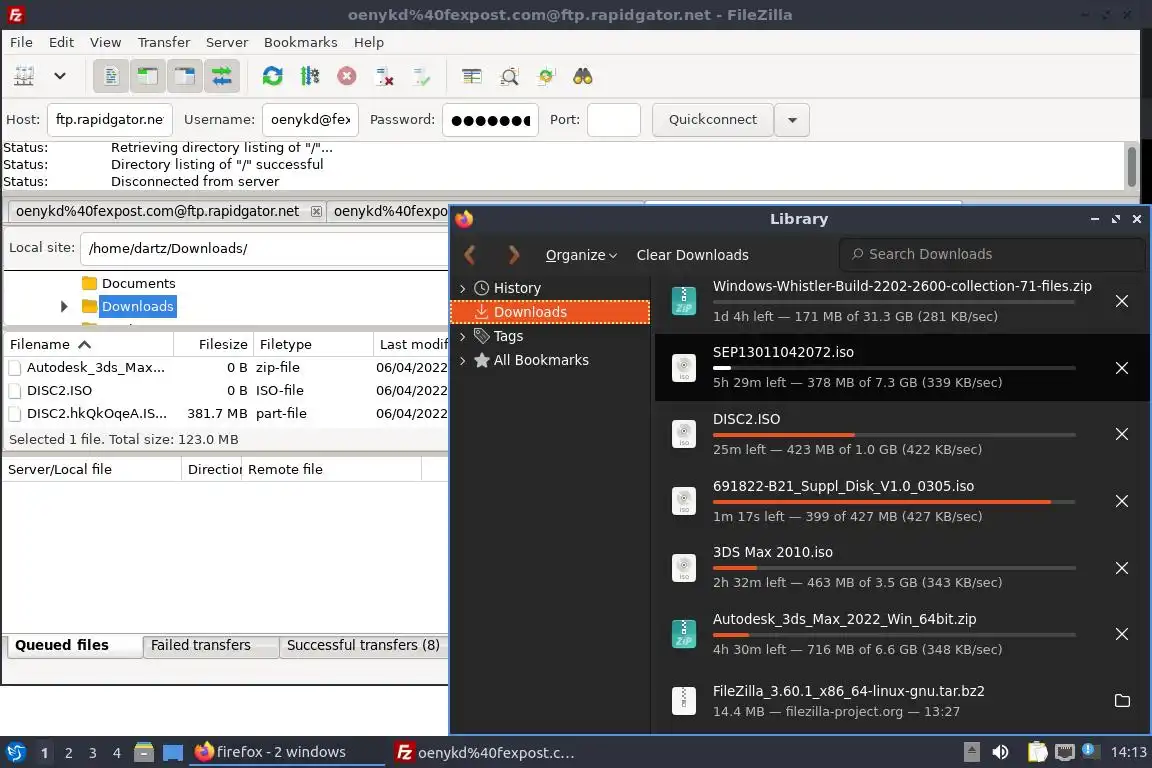Refresh file and folder lists
The width and height of the screenshot is (1152, 768).
(273, 76)
